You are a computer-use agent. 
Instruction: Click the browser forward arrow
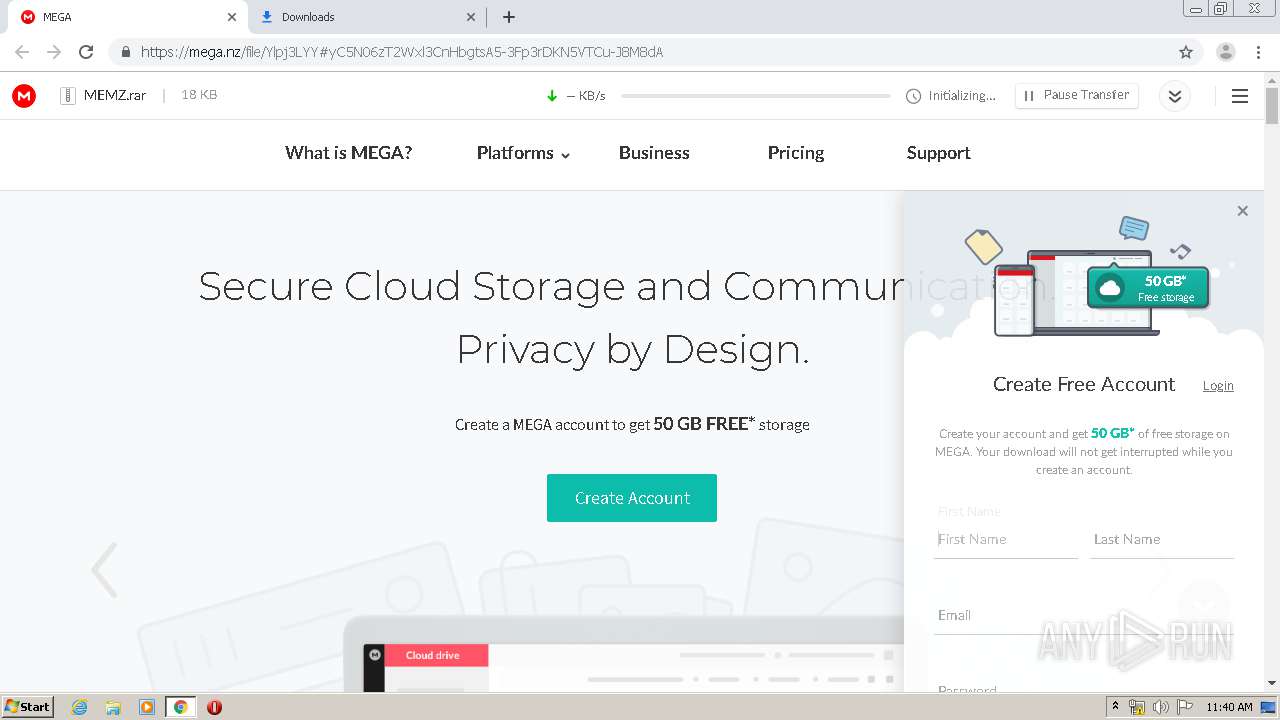[54, 52]
